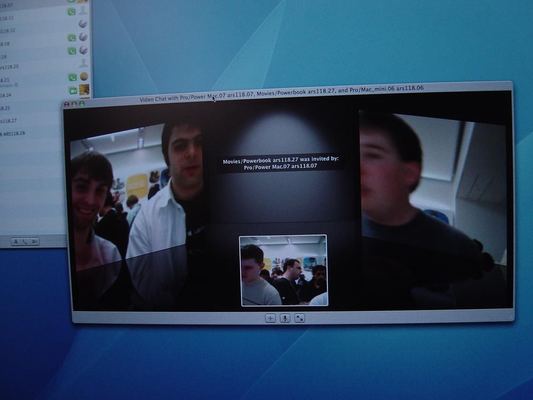The width and height of the screenshot is (533, 400).
Task: Switch the video chat to full screen
Action: [x=299, y=318]
